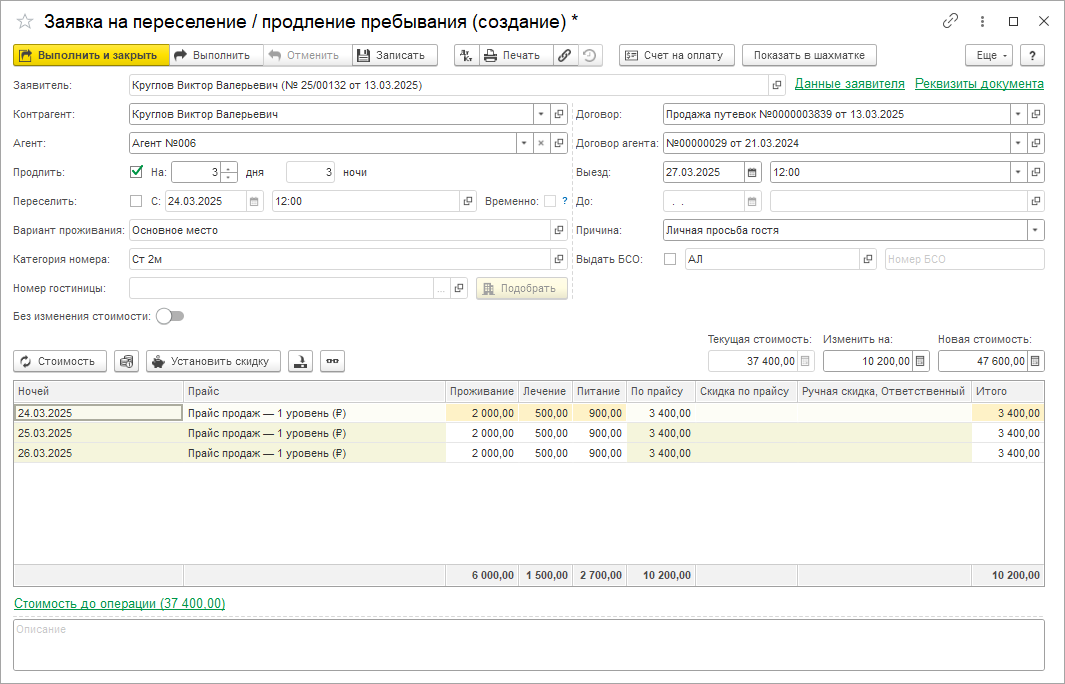This screenshot has width=1065, height=684.
Task: Click the glasses icon button
Action: [331, 361]
